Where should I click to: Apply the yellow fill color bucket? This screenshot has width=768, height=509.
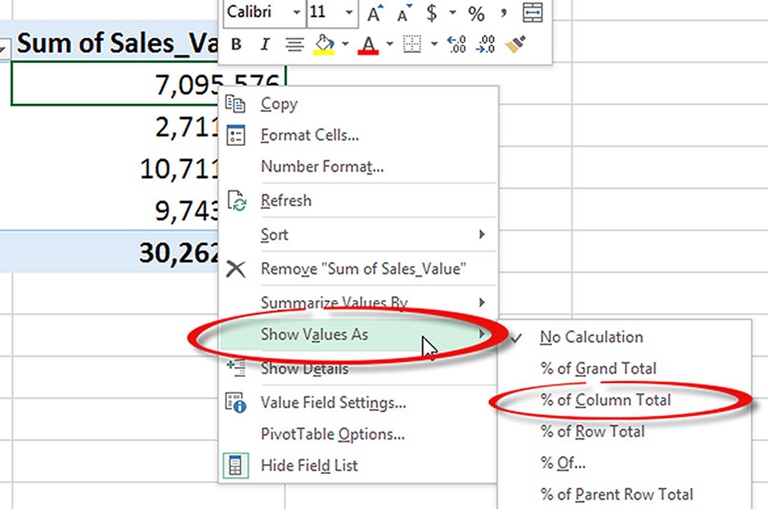pyautogui.click(x=324, y=45)
